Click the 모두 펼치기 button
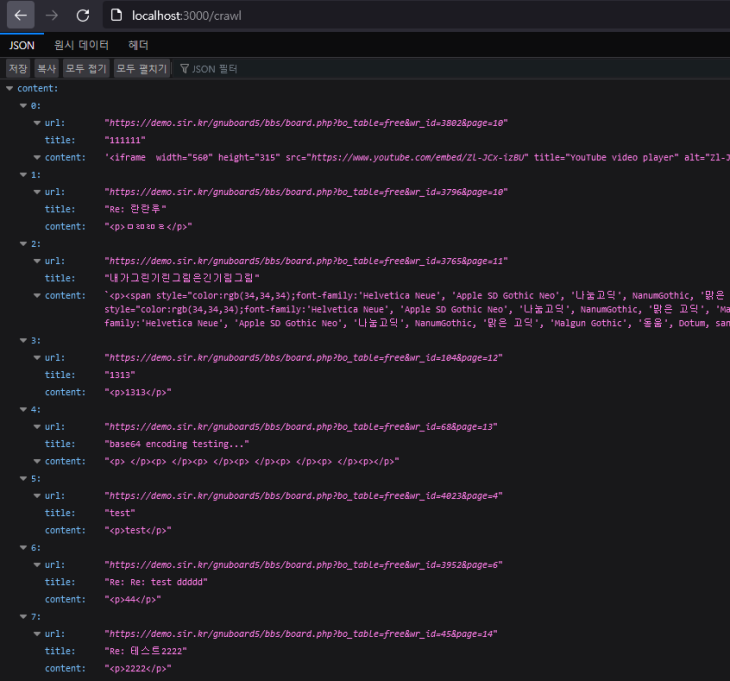 tap(142, 69)
